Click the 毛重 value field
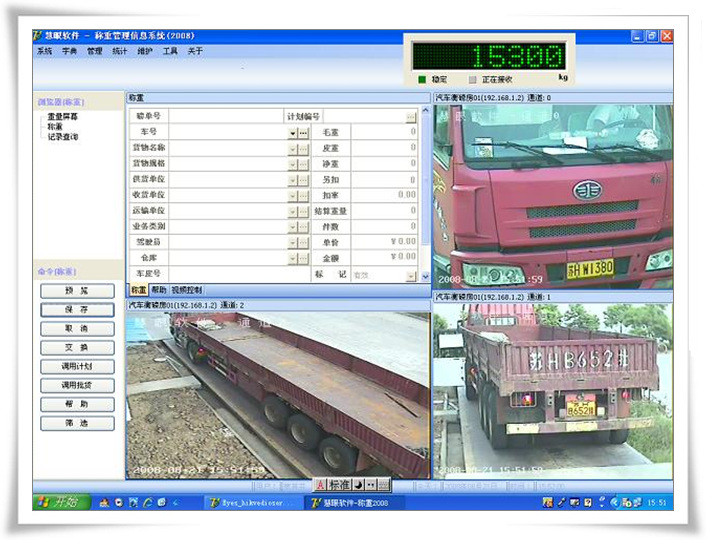This screenshot has height=540, width=706. (x=384, y=132)
